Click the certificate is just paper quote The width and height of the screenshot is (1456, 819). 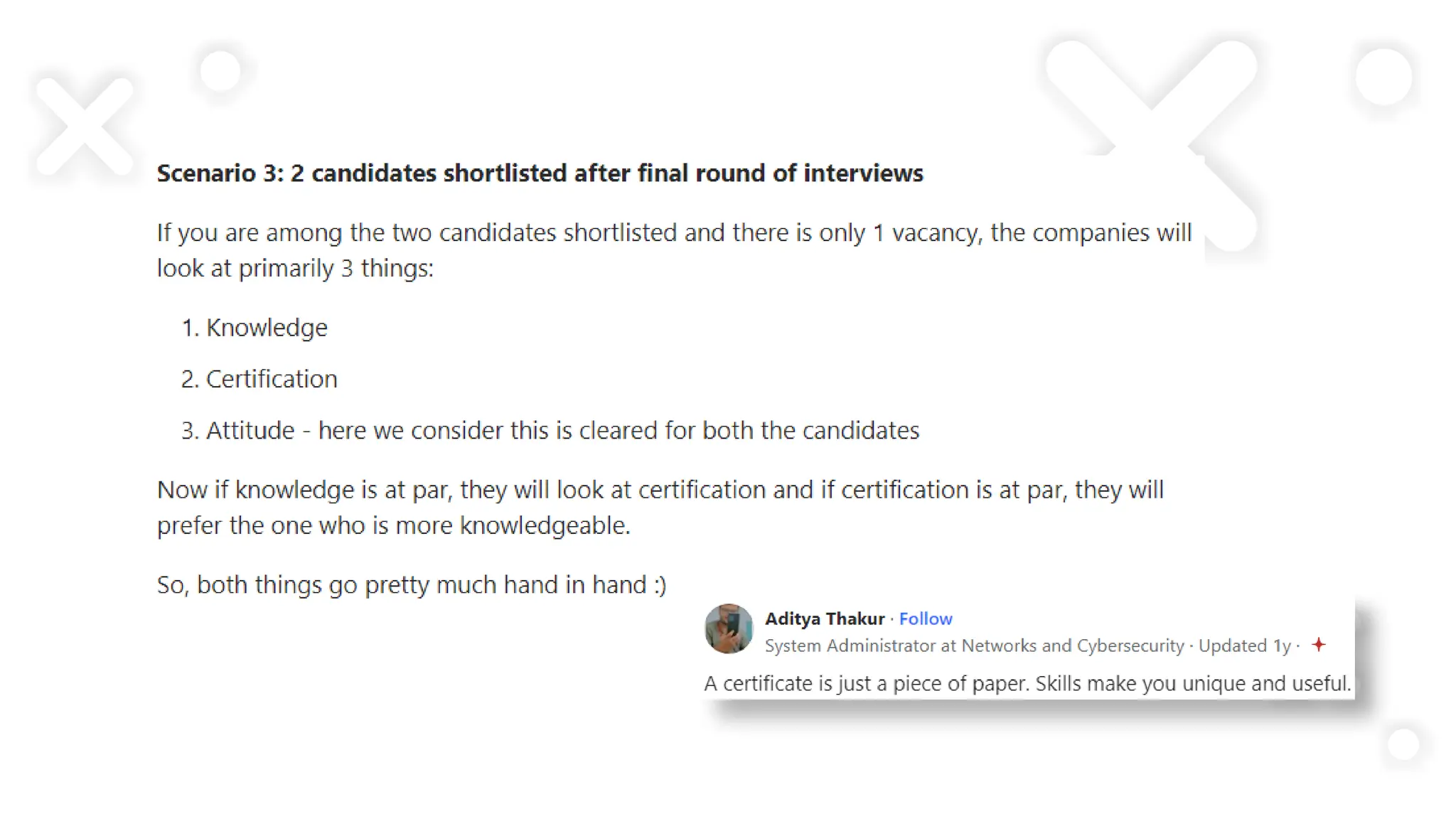tap(1027, 683)
